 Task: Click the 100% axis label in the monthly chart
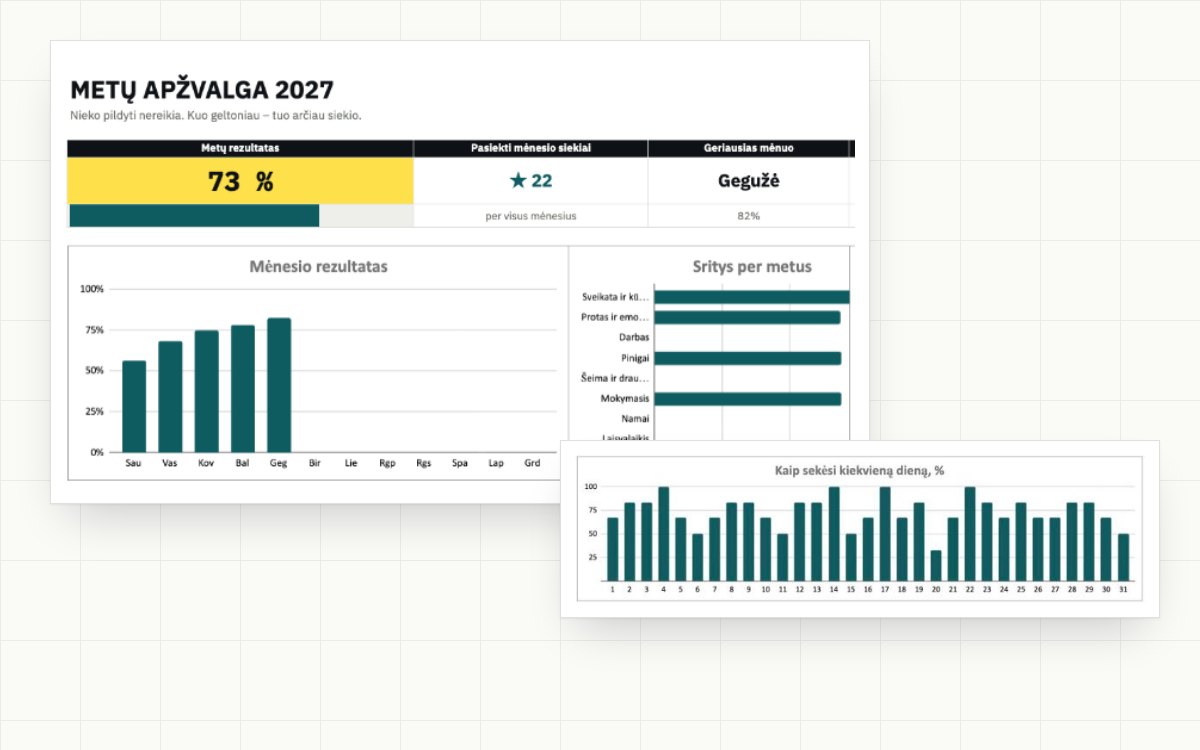click(92, 289)
